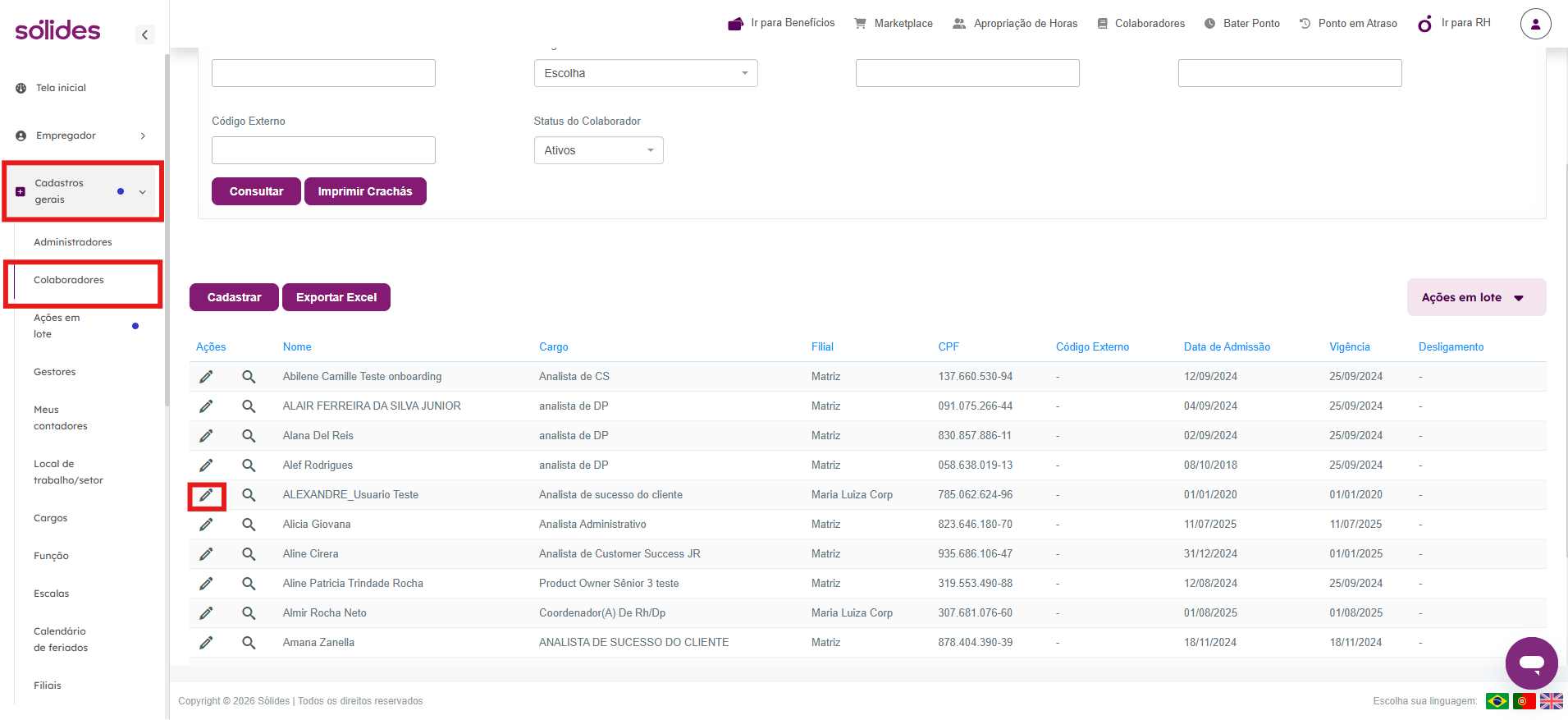Open Ponto em Atraso top link

[x=1348, y=23]
